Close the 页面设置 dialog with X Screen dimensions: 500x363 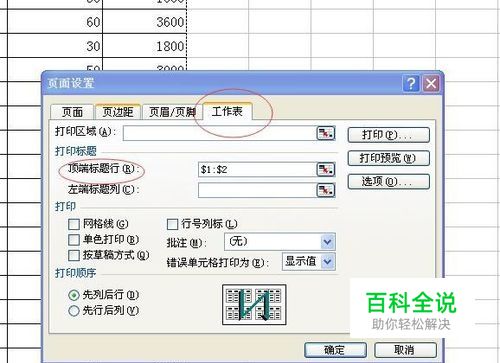point(431,83)
